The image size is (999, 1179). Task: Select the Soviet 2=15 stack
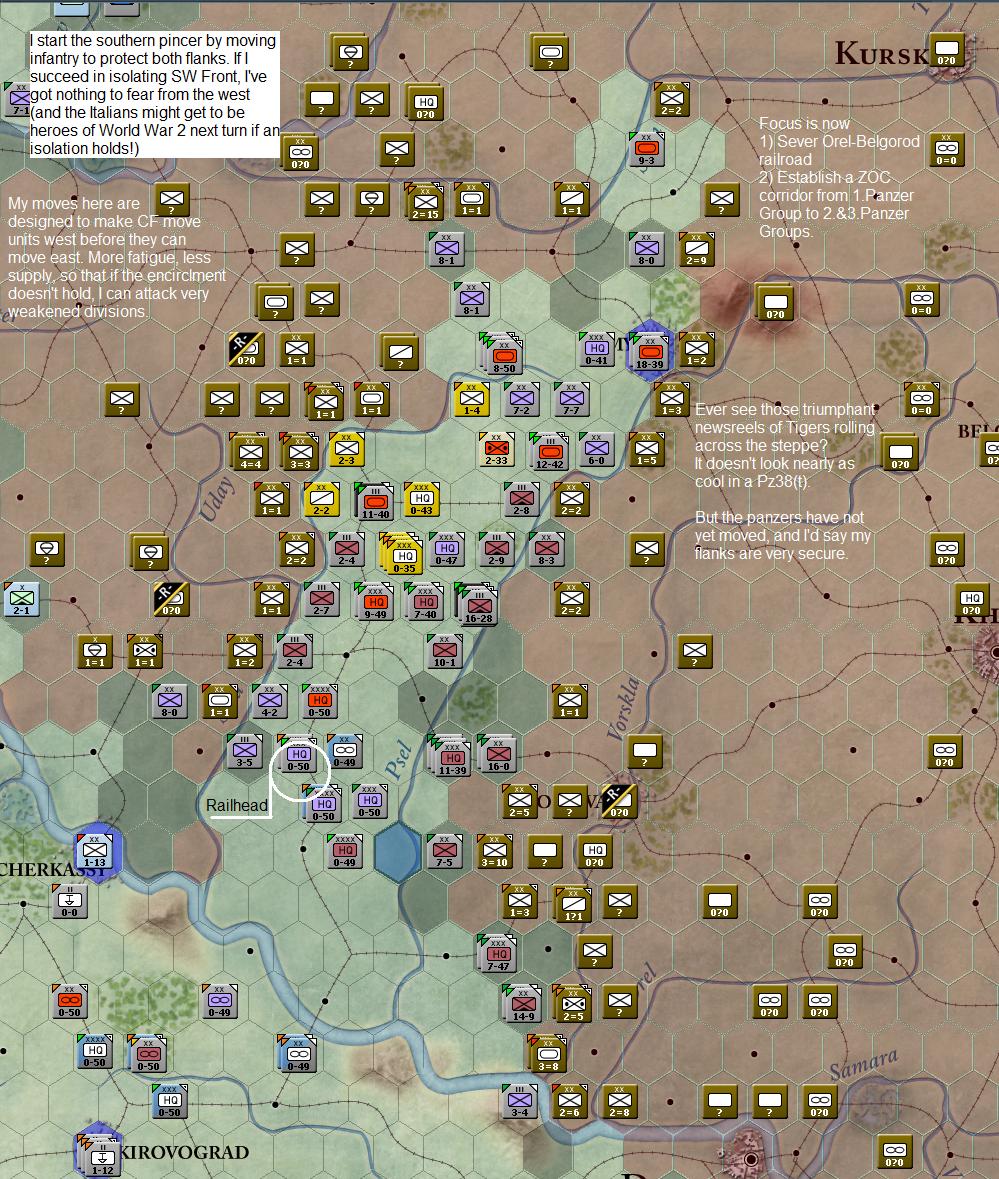point(425,201)
